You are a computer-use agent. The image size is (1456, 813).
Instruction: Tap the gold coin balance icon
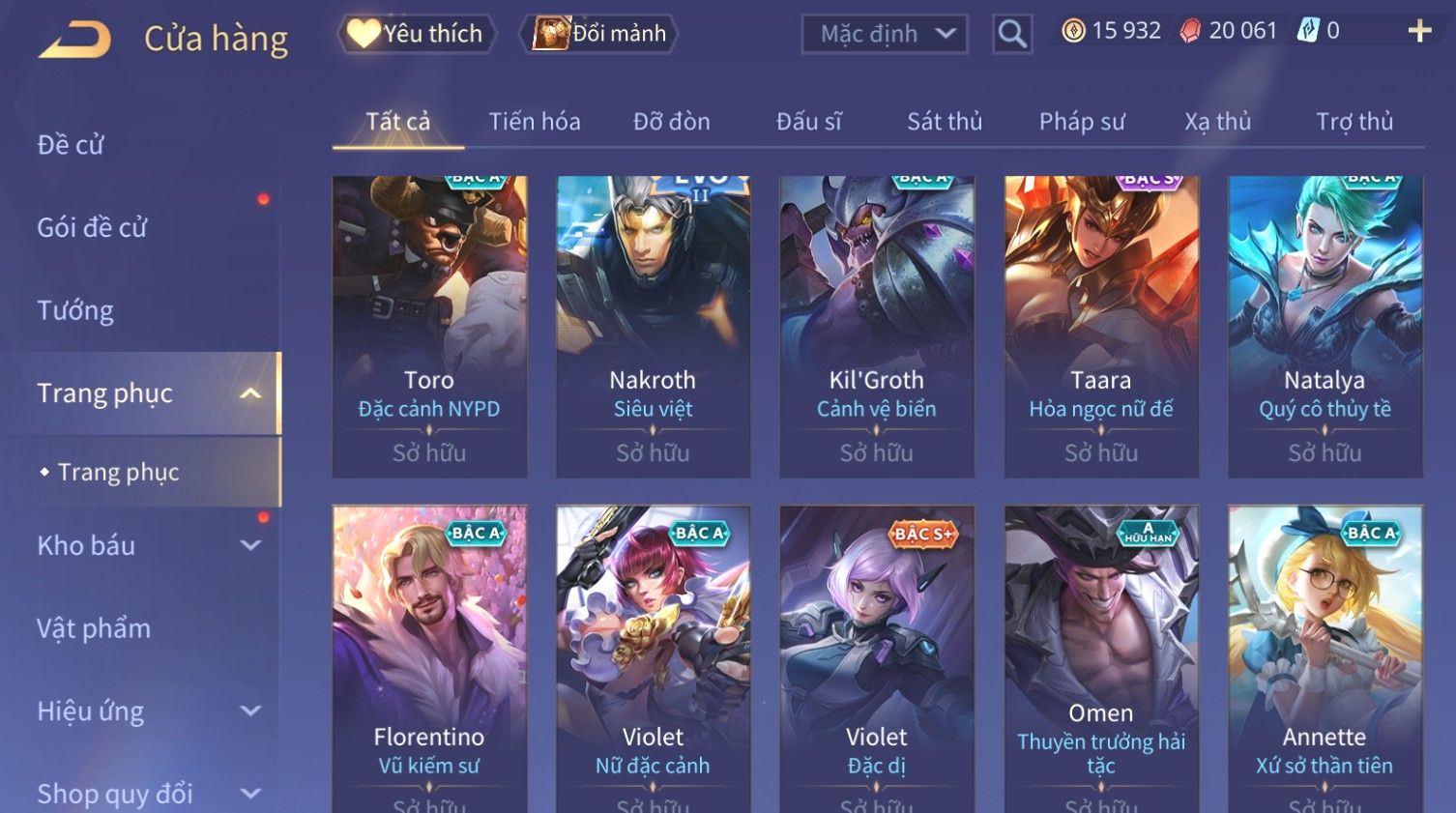1073,31
